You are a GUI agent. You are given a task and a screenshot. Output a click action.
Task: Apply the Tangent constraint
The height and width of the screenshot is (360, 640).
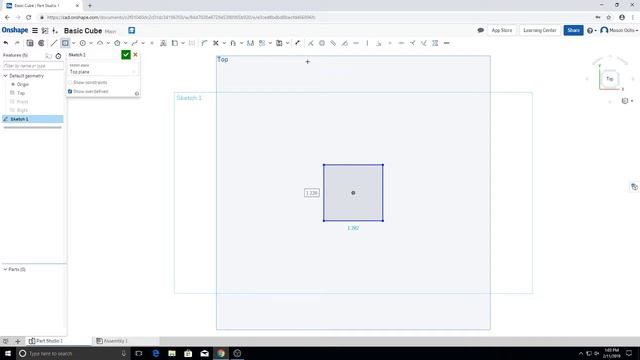[x=345, y=43]
